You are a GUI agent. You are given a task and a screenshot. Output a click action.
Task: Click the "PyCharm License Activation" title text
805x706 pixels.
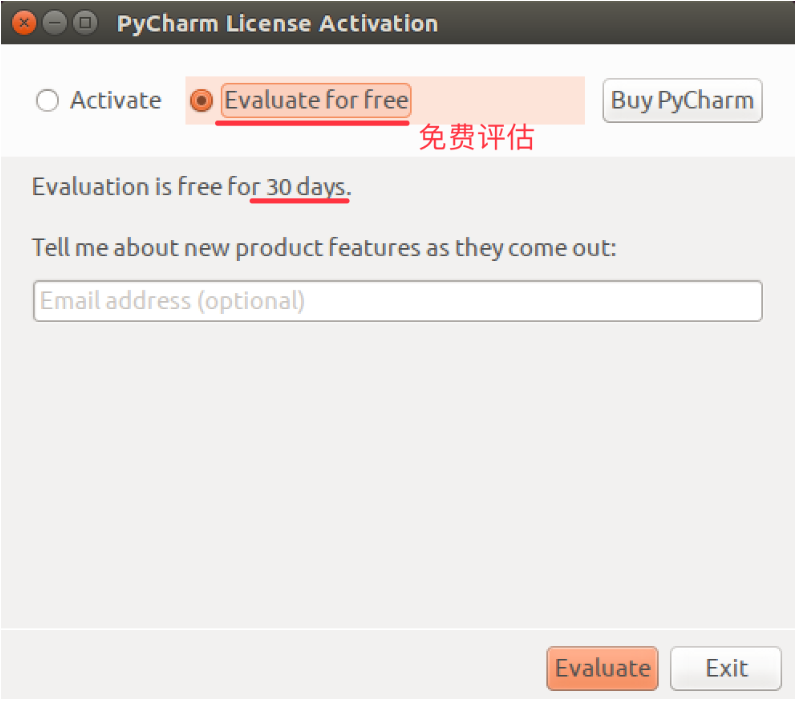(277, 24)
